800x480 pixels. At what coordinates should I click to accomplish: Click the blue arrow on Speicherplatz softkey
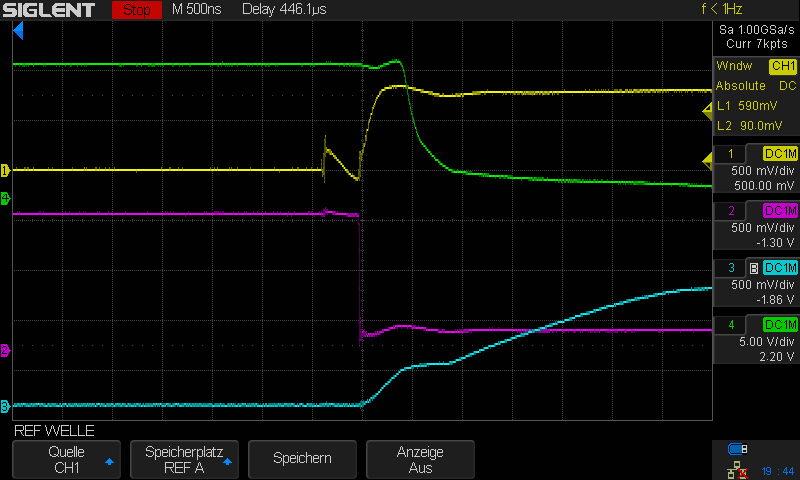tap(228, 462)
